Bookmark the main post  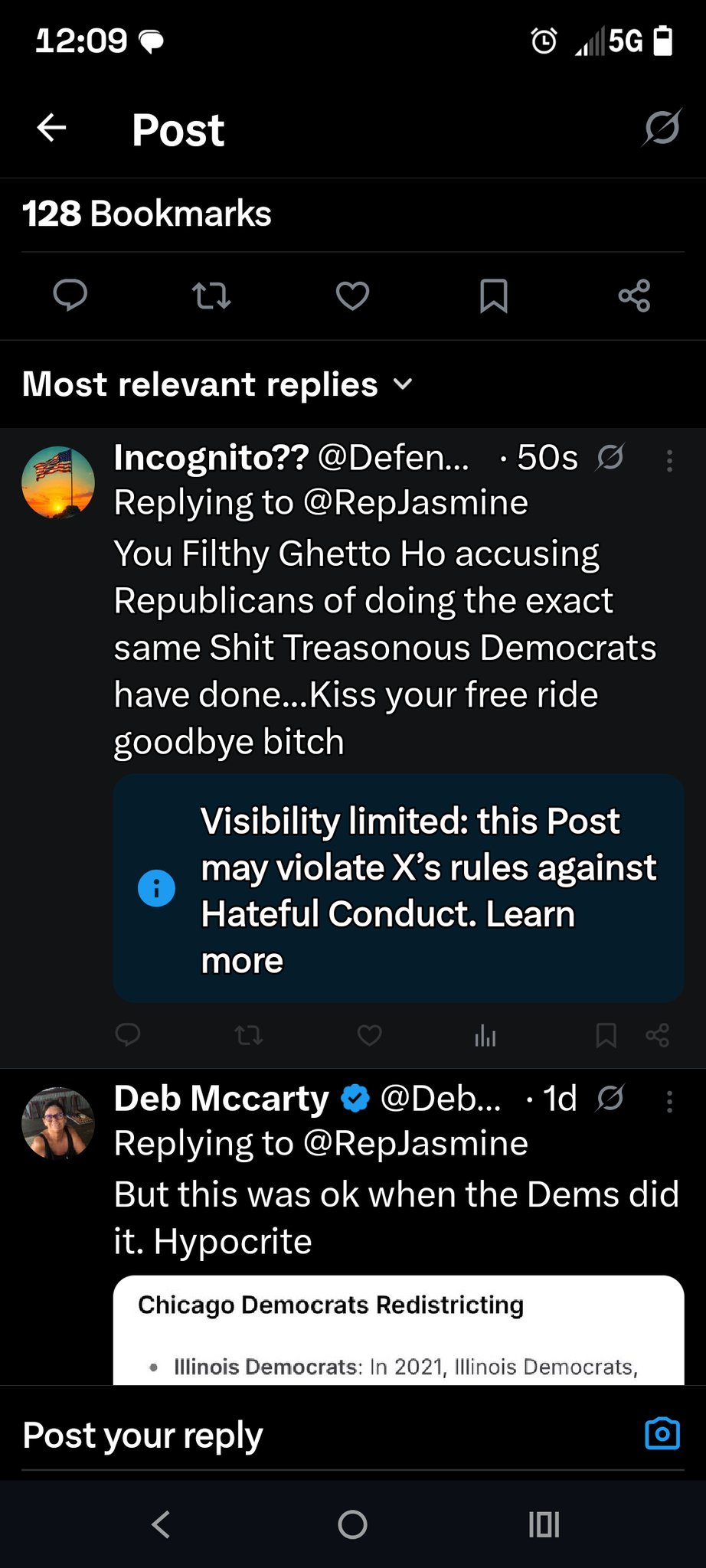(x=493, y=296)
